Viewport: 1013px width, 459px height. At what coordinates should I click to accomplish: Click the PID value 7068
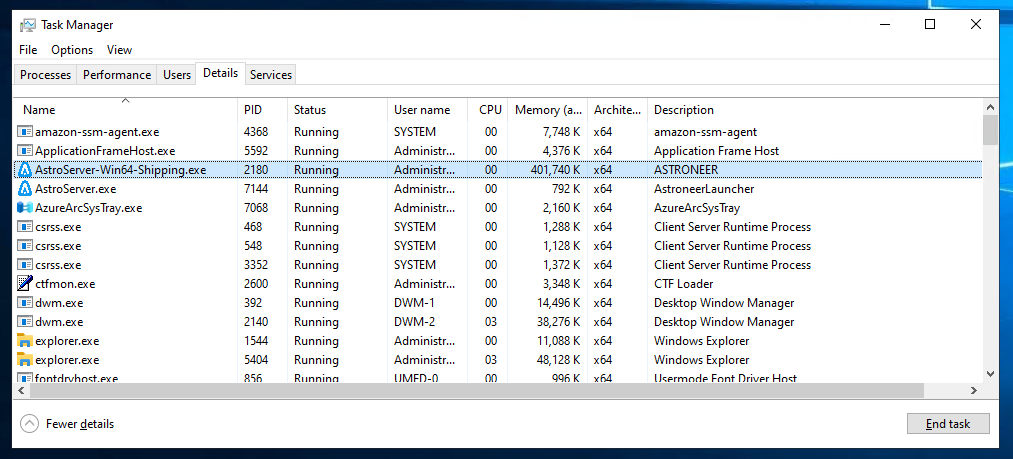256,208
